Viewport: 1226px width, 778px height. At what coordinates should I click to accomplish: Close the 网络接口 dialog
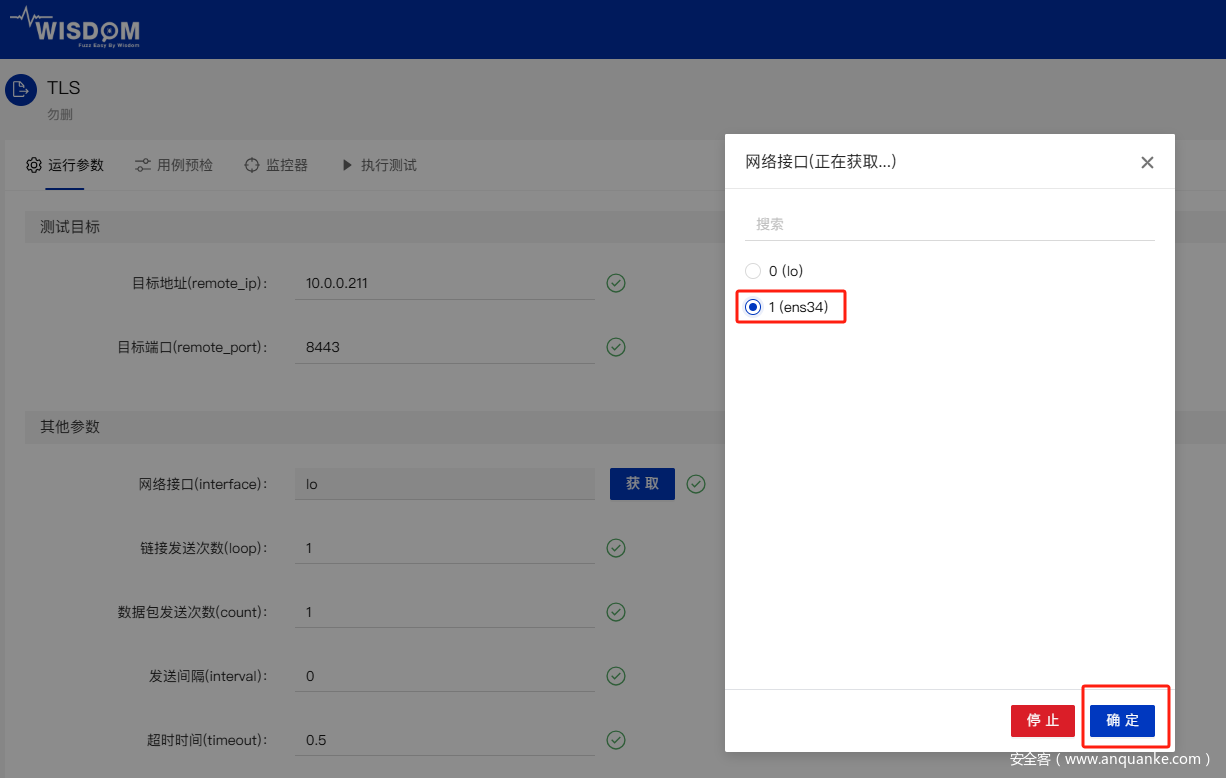click(1147, 162)
